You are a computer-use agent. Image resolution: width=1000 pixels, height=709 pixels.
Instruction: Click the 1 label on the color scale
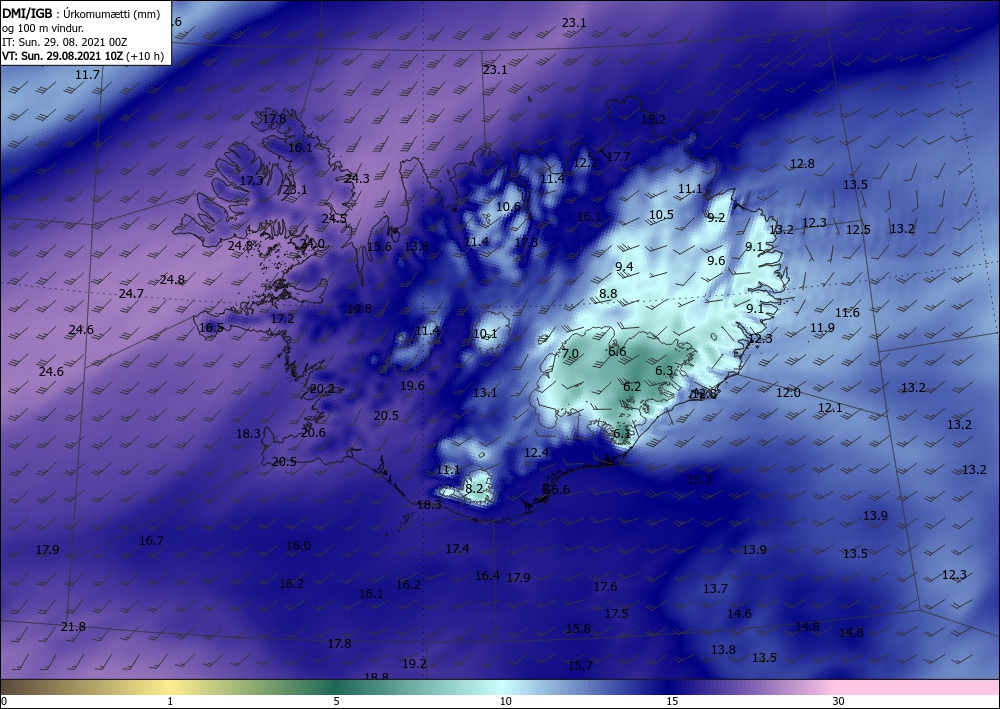(x=170, y=702)
